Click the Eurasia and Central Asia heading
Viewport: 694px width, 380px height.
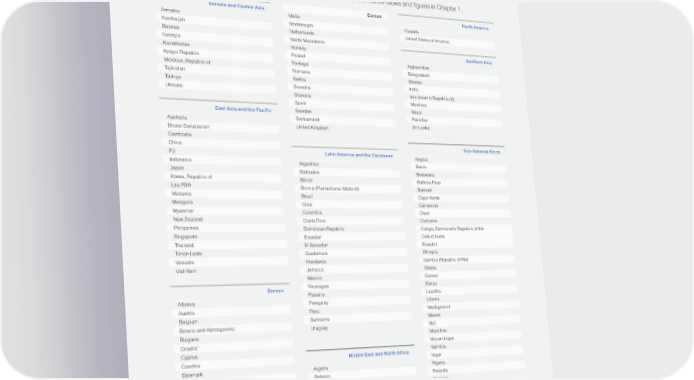236,6
